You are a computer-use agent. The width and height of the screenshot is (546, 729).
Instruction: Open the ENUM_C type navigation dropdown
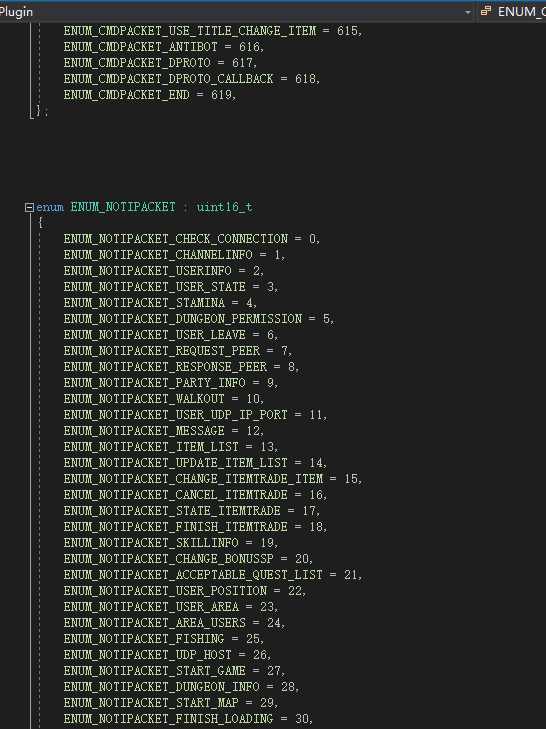[511, 12]
